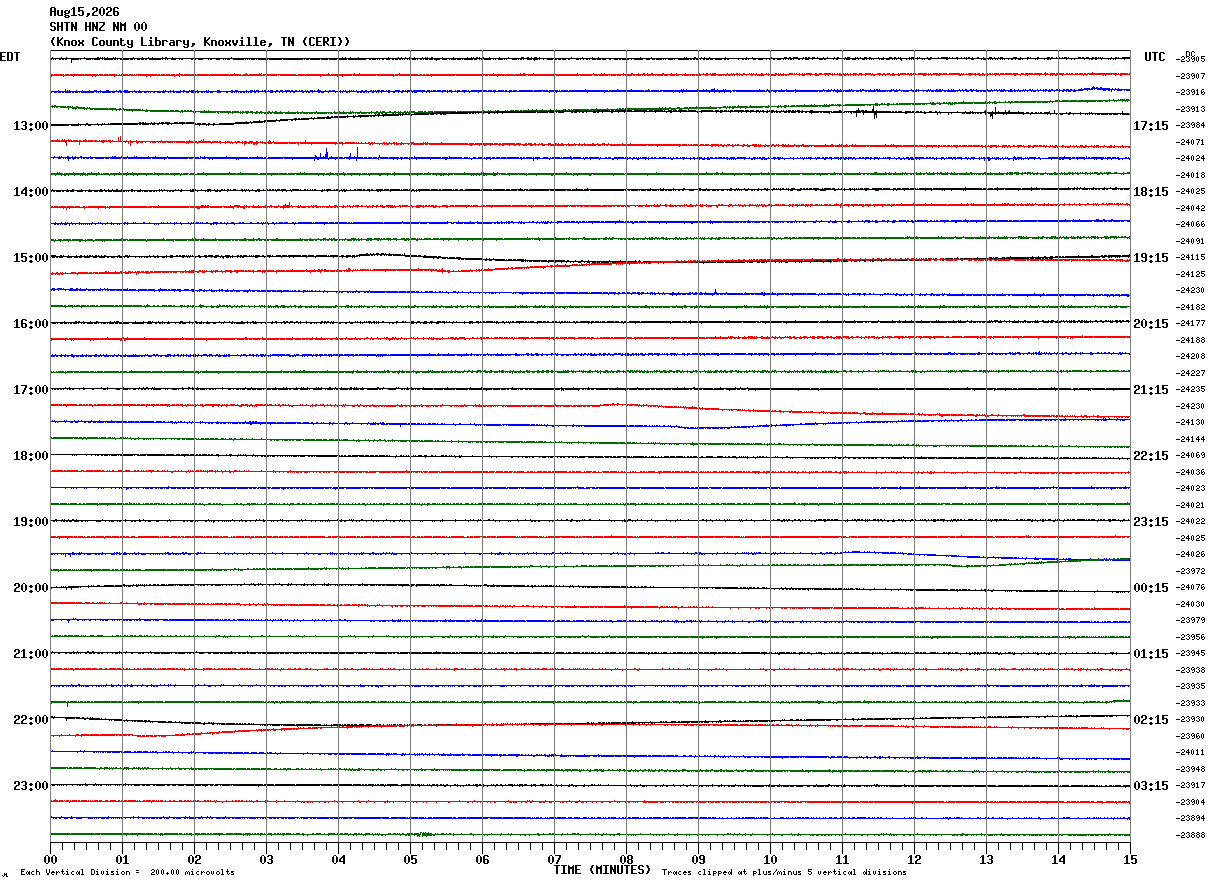Screen dimensions: 1210x886
Task: Select the DC offset value -24208
Action: (1191, 356)
